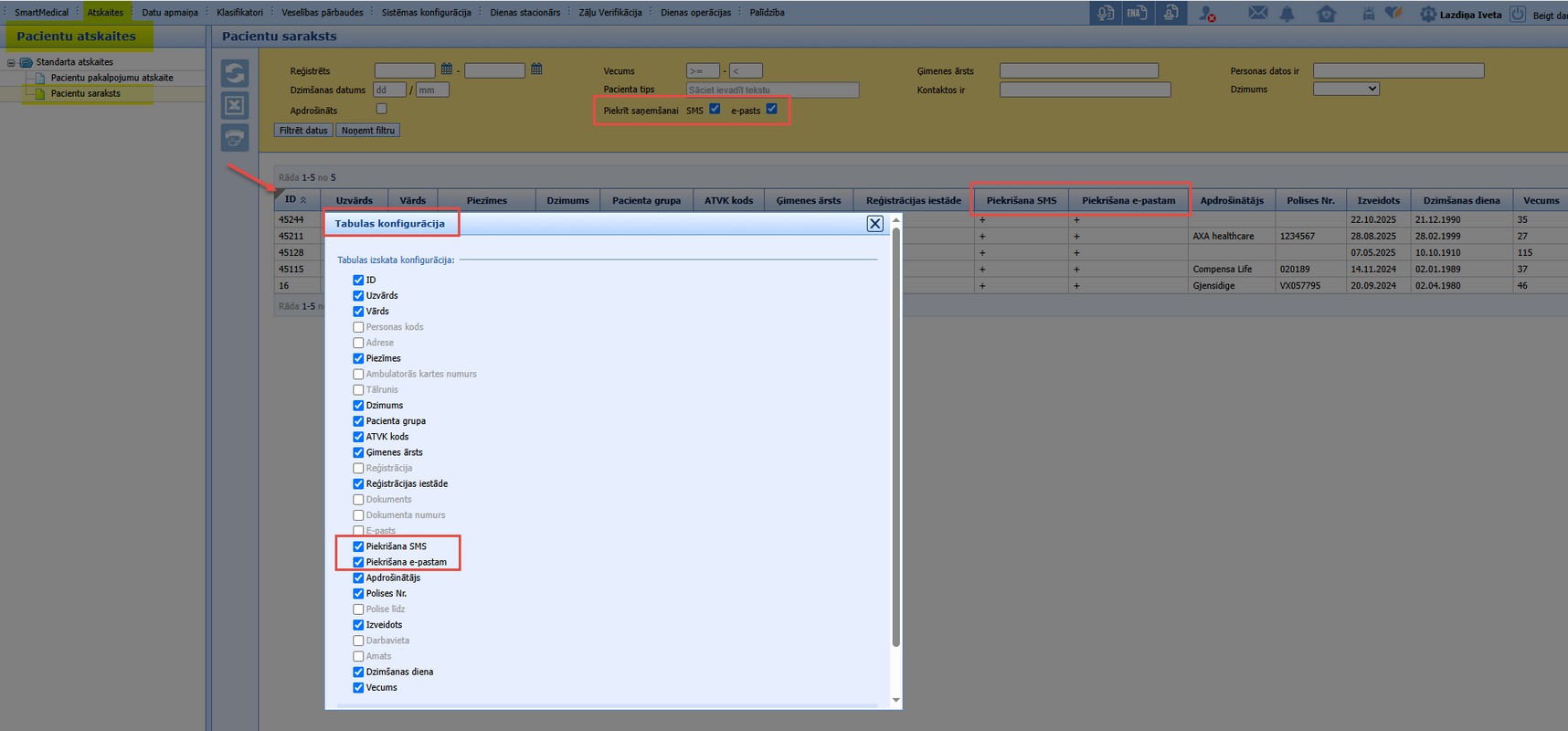Open table configuration triangle near ID header

pos(279,193)
